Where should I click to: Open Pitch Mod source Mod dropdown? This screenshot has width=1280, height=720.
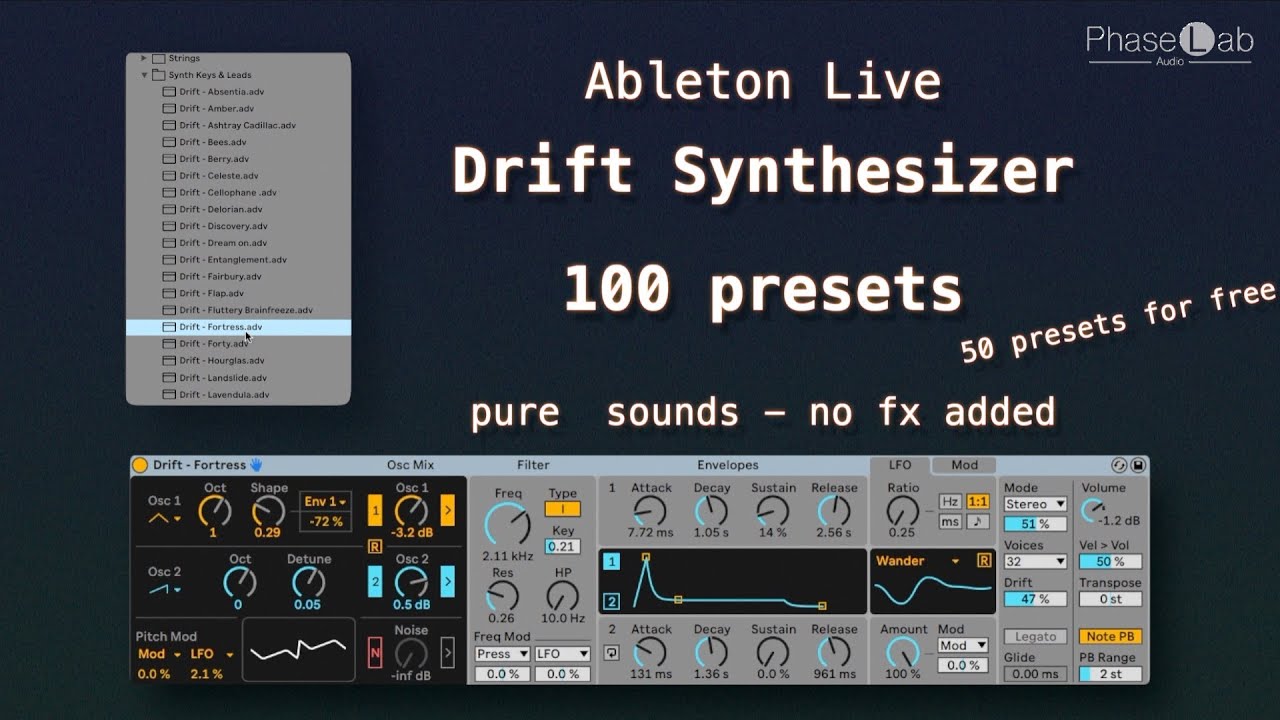[x=158, y=654]
